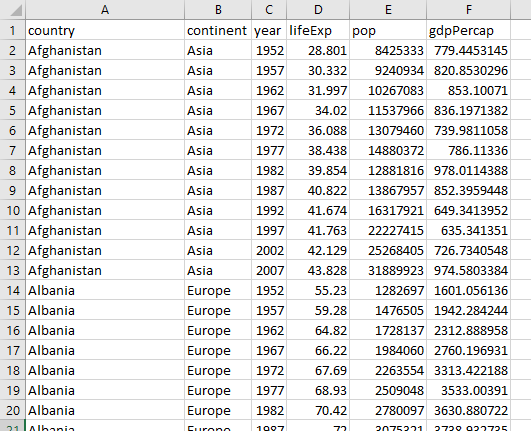Select cell with population 16317921
The width and height of the screenshot is (531, 431).
(388, 210)
